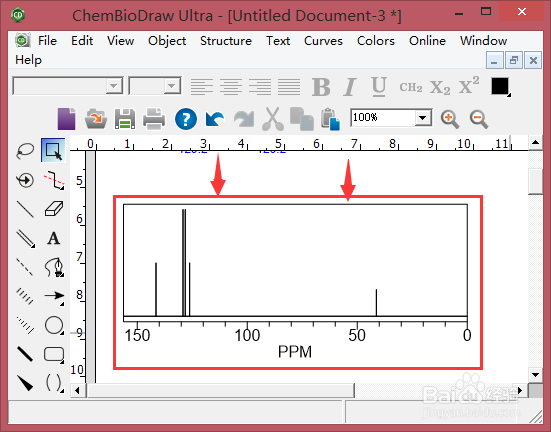
Task: Click the vertical scrollbar down arrow
Action: (535, 375)
